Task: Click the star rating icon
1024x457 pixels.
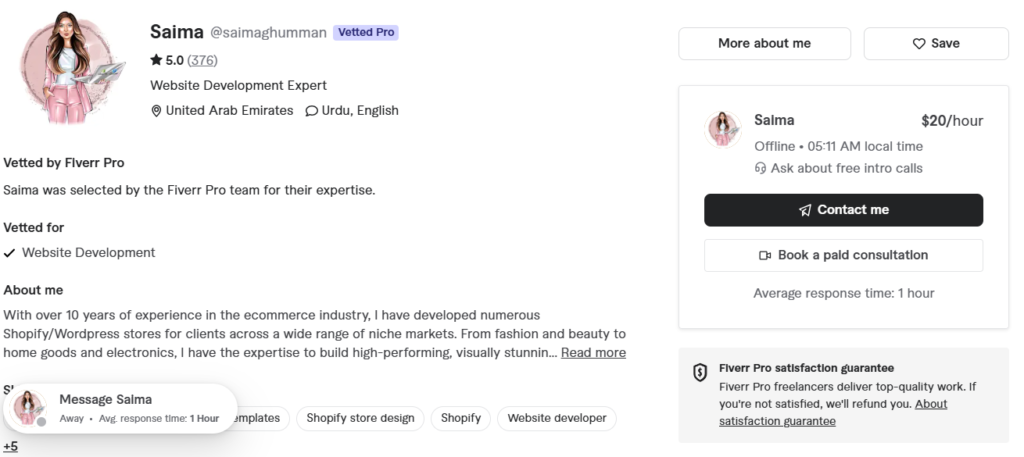Action: click(156, 60)
